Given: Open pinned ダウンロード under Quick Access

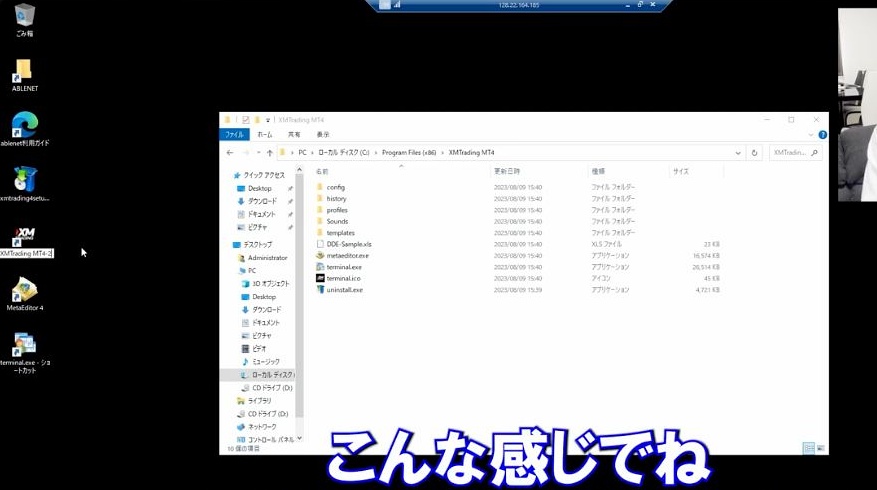Looking at the screenshot, I should click(262, 201).
